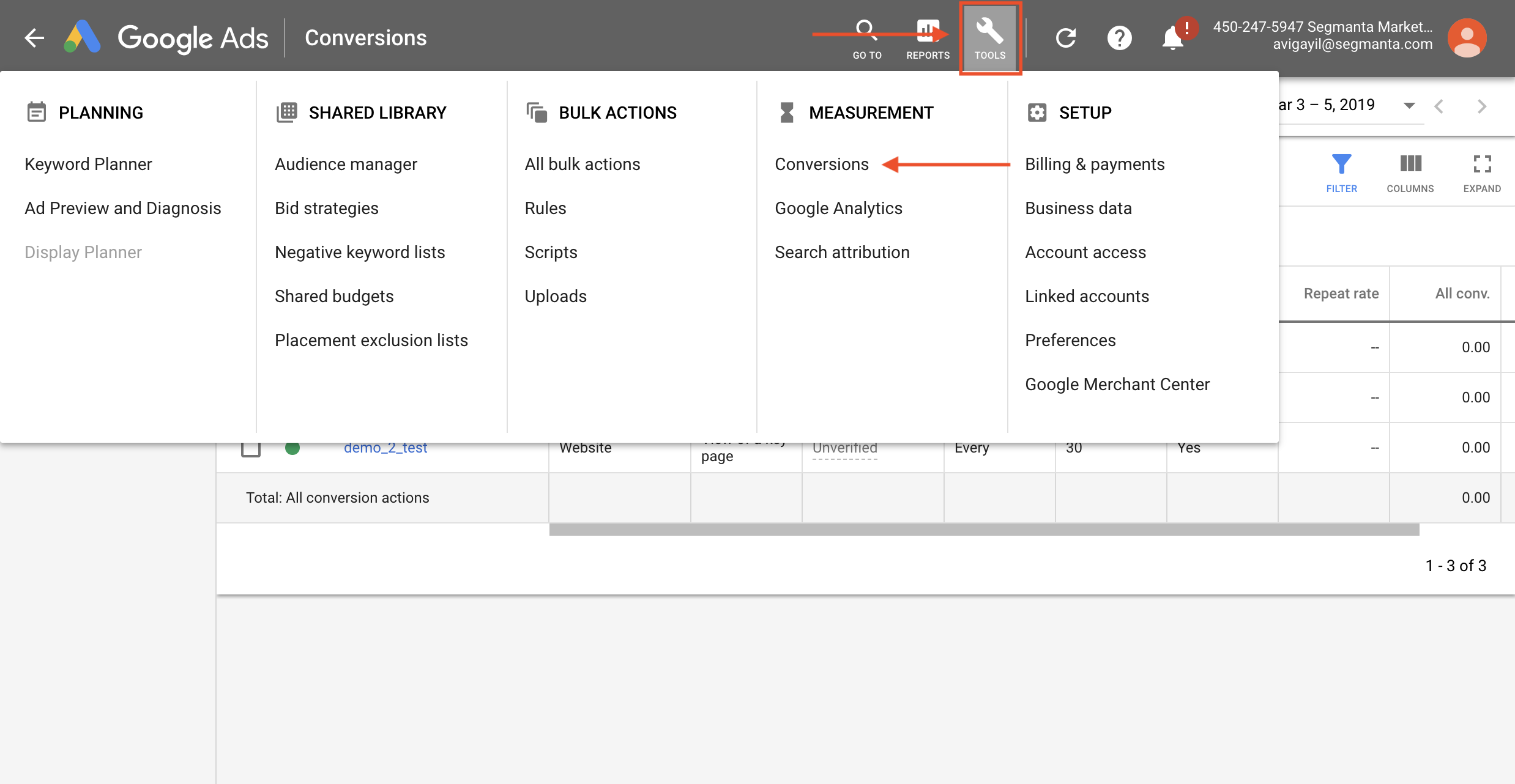
Task: Open the Reports icon
Action: (928, 39)
